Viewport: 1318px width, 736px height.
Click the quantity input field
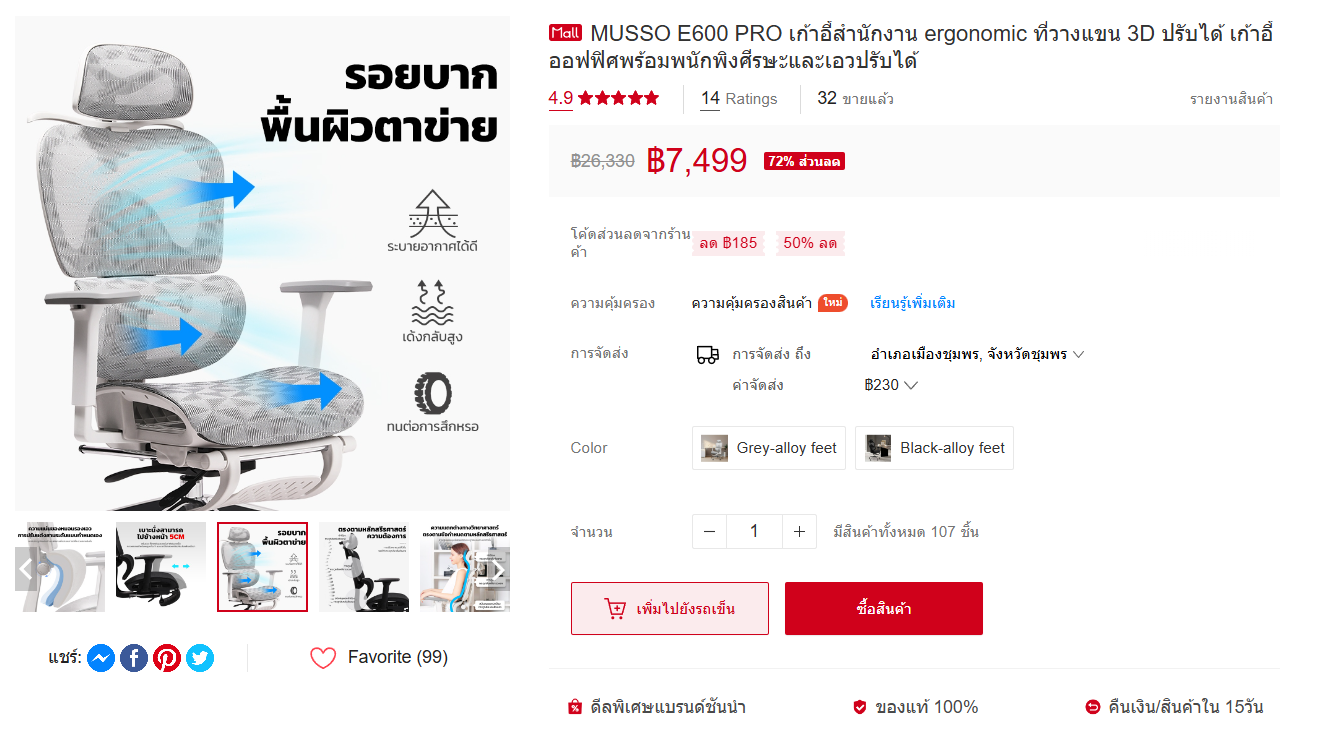point(754,532)
